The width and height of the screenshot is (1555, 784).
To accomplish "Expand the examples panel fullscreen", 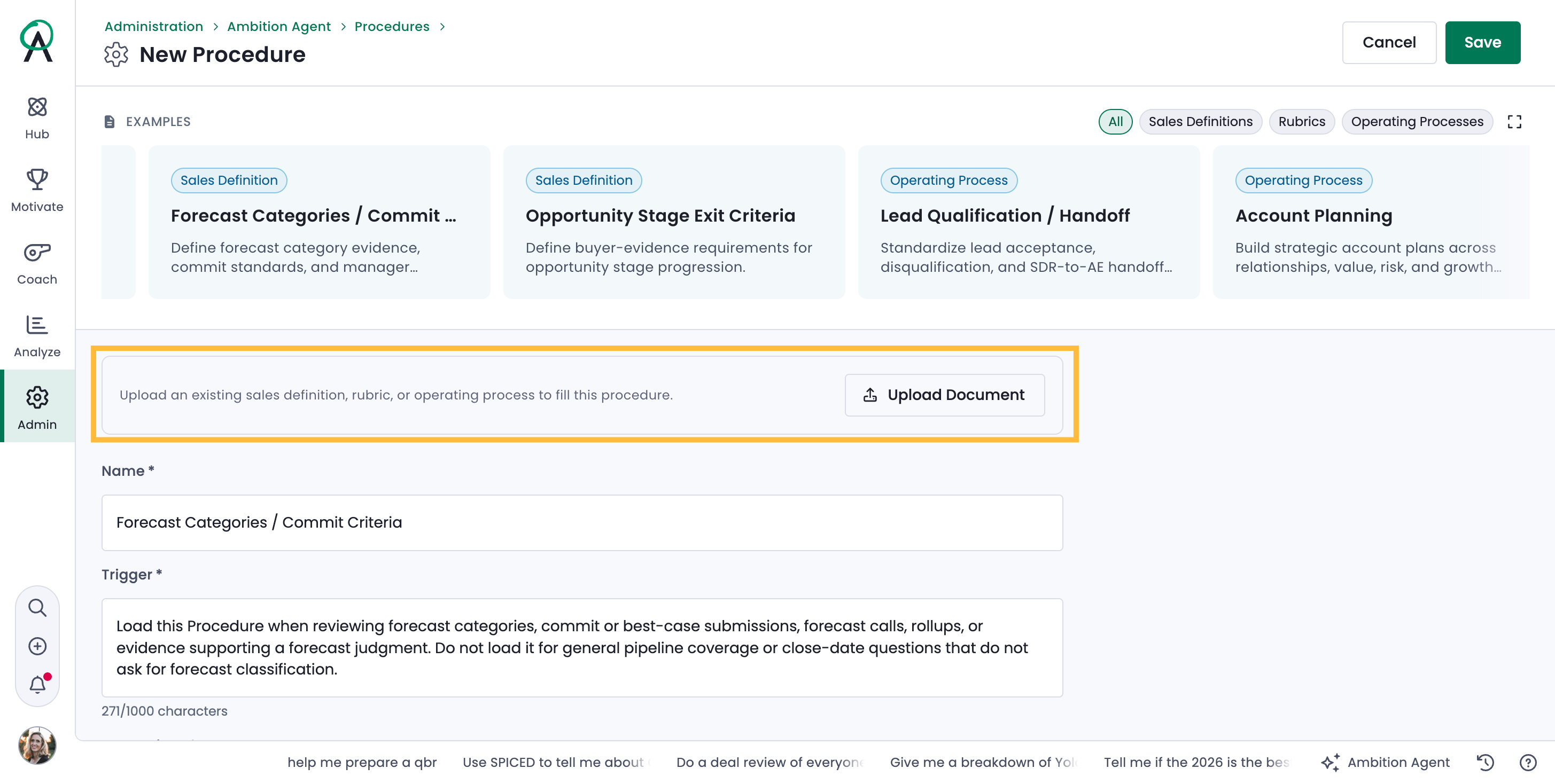I will 1514,122.
